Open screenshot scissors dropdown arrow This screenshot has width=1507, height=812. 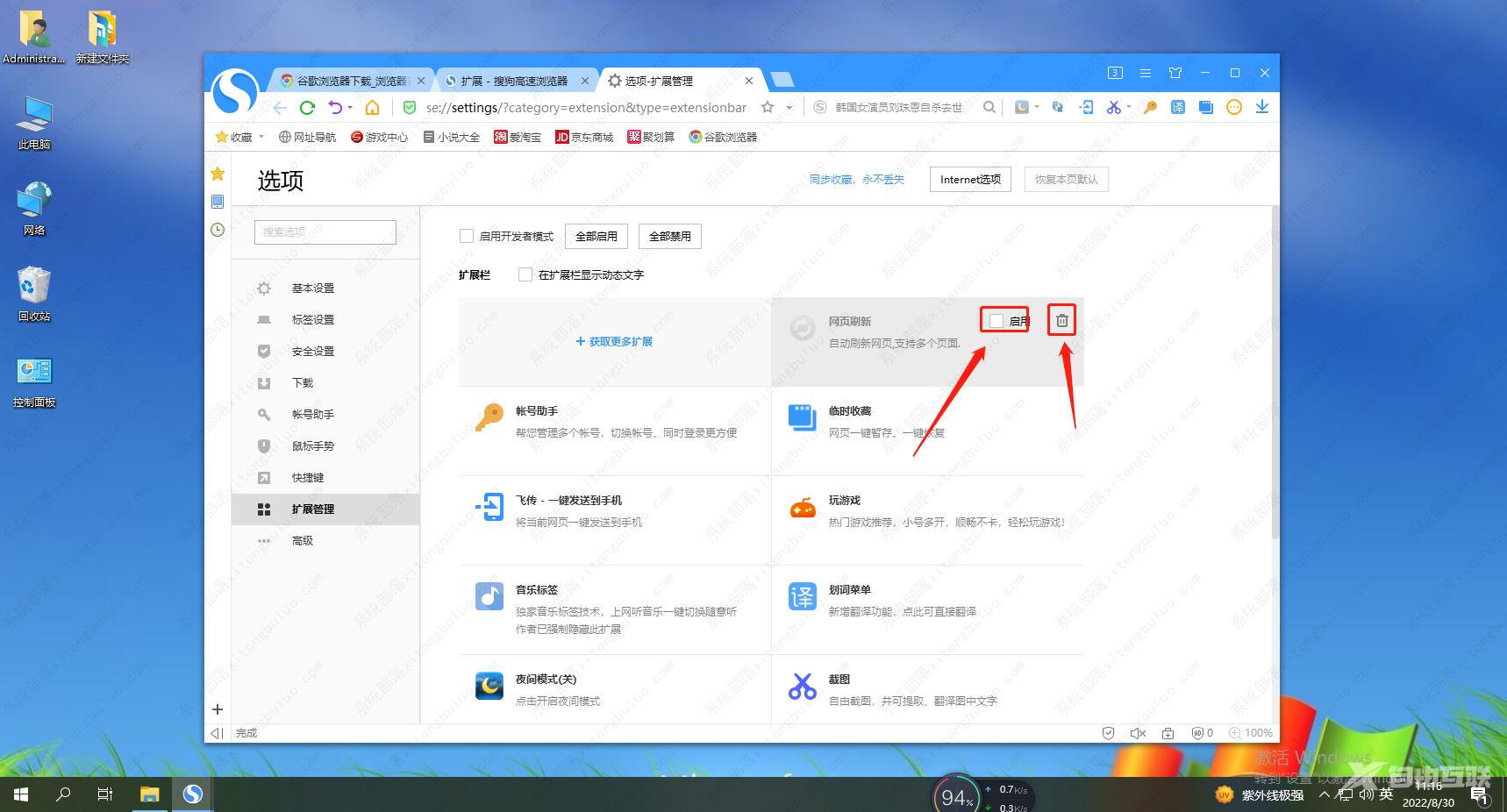(x=1129, y=107)
